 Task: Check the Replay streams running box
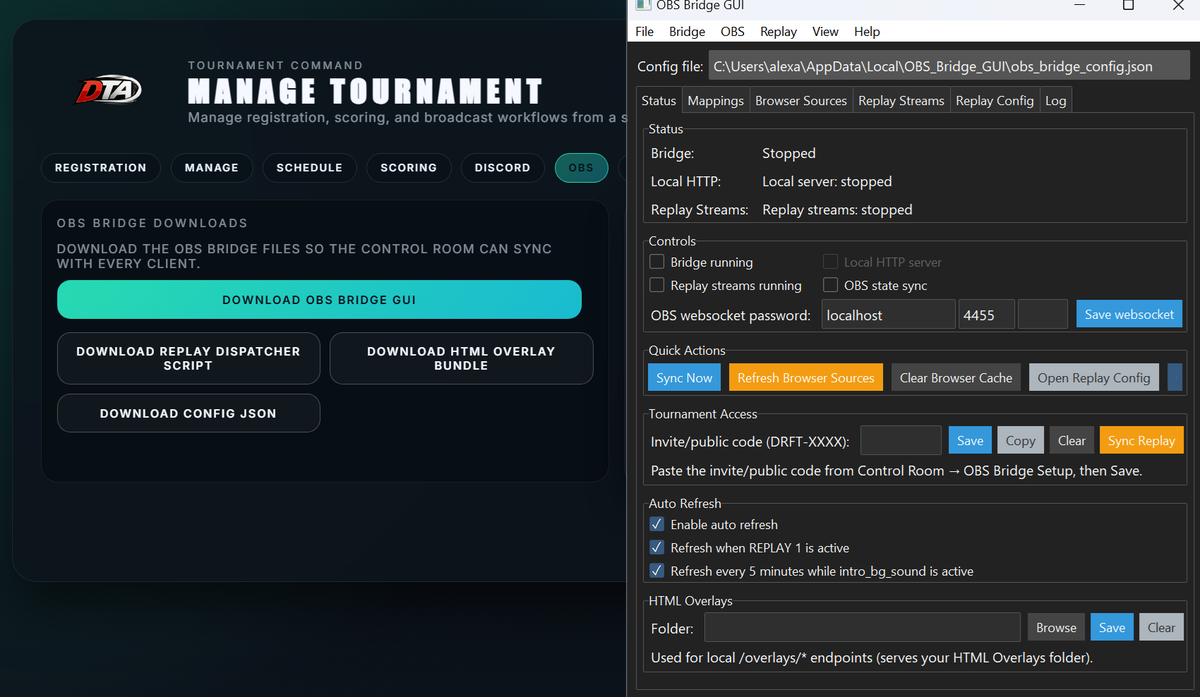click(657, 285)
